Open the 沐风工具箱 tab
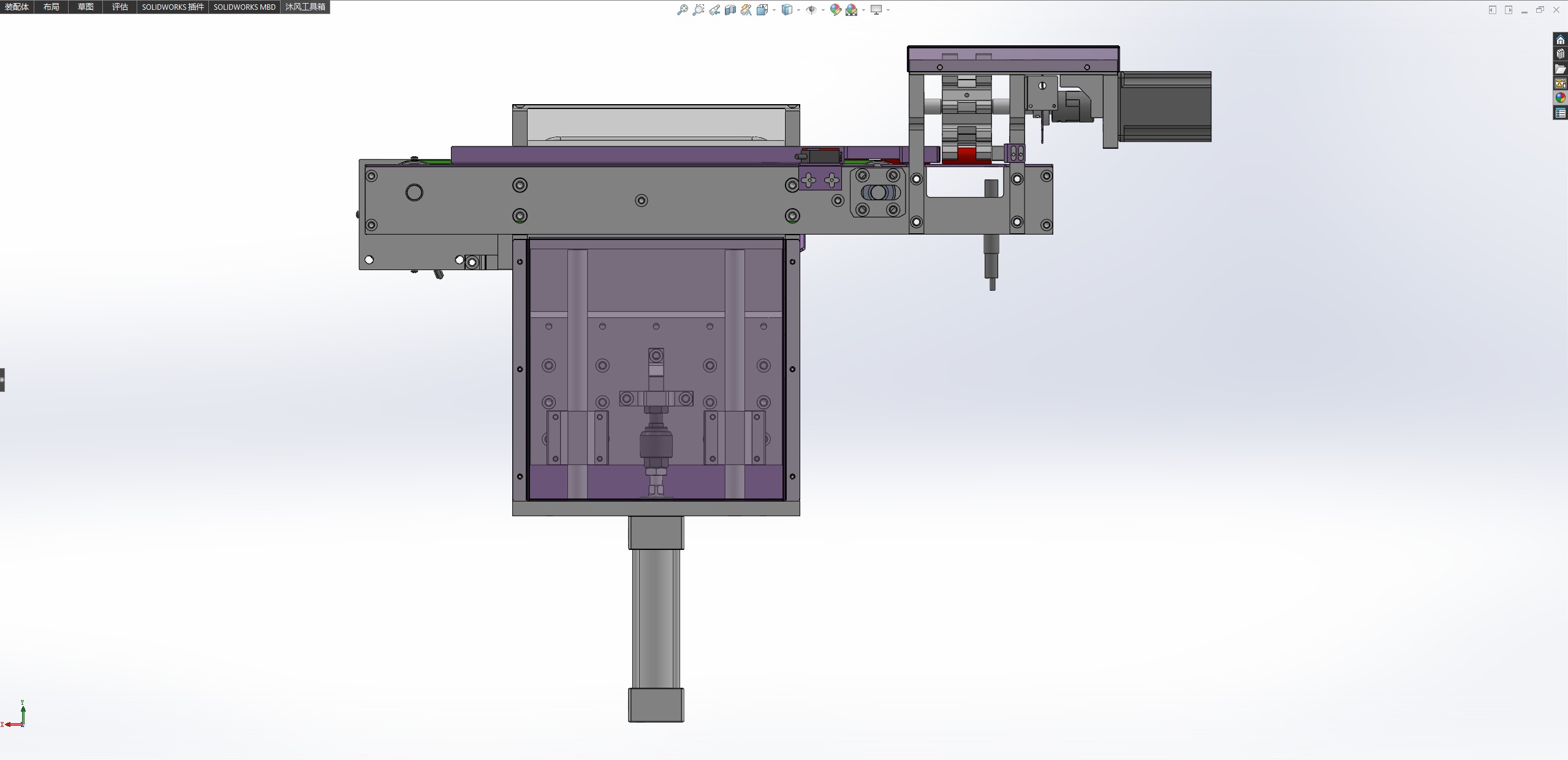1568x760 pixels. coord(305,7)
